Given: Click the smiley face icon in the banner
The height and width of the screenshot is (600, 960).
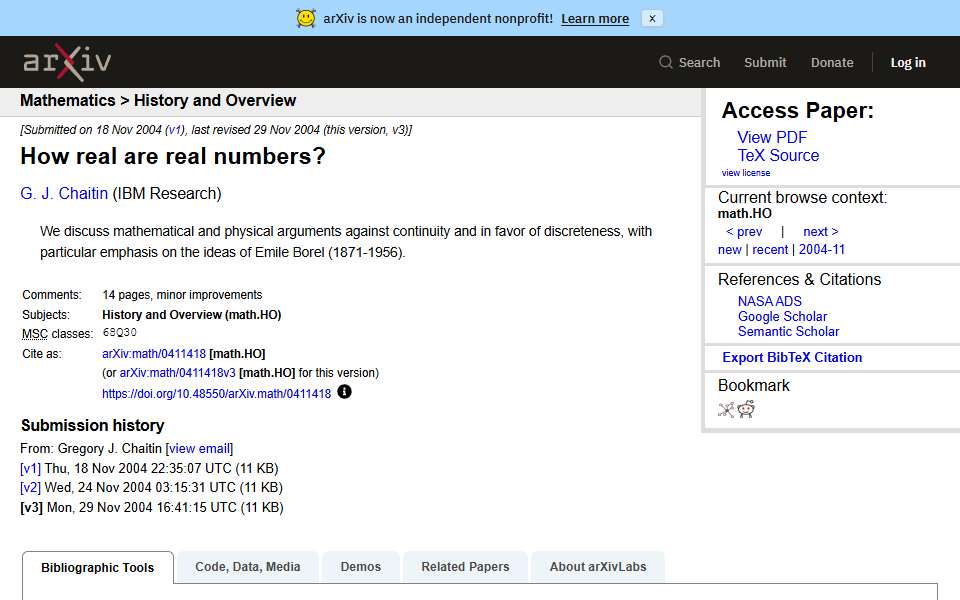Looking at the screenshot, I should pos(306,18).
